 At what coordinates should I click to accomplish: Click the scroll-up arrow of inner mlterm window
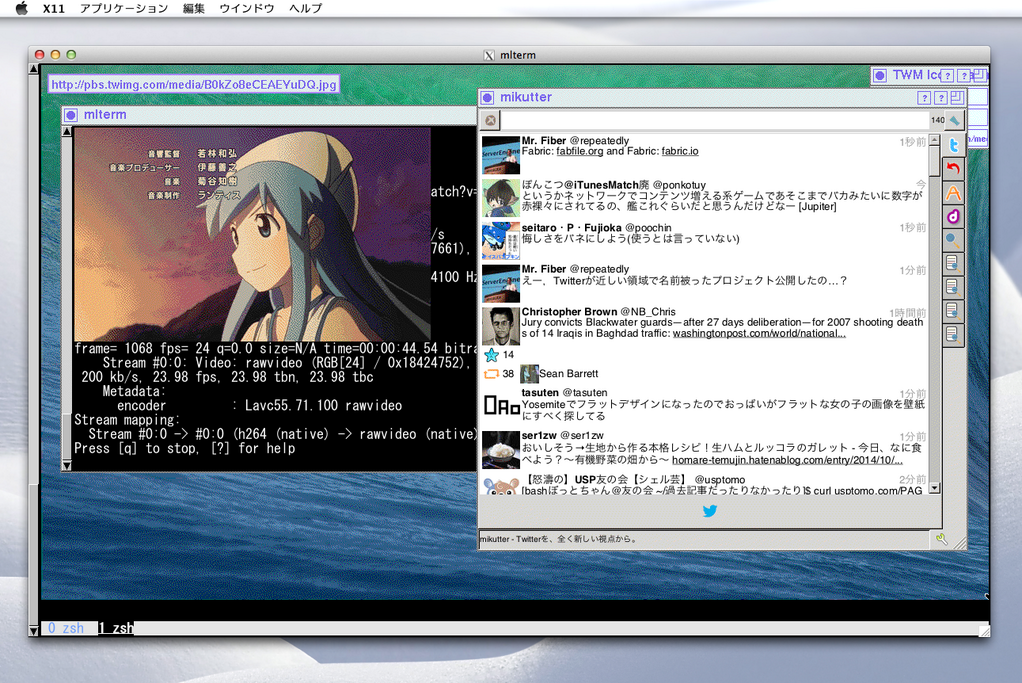66,131
